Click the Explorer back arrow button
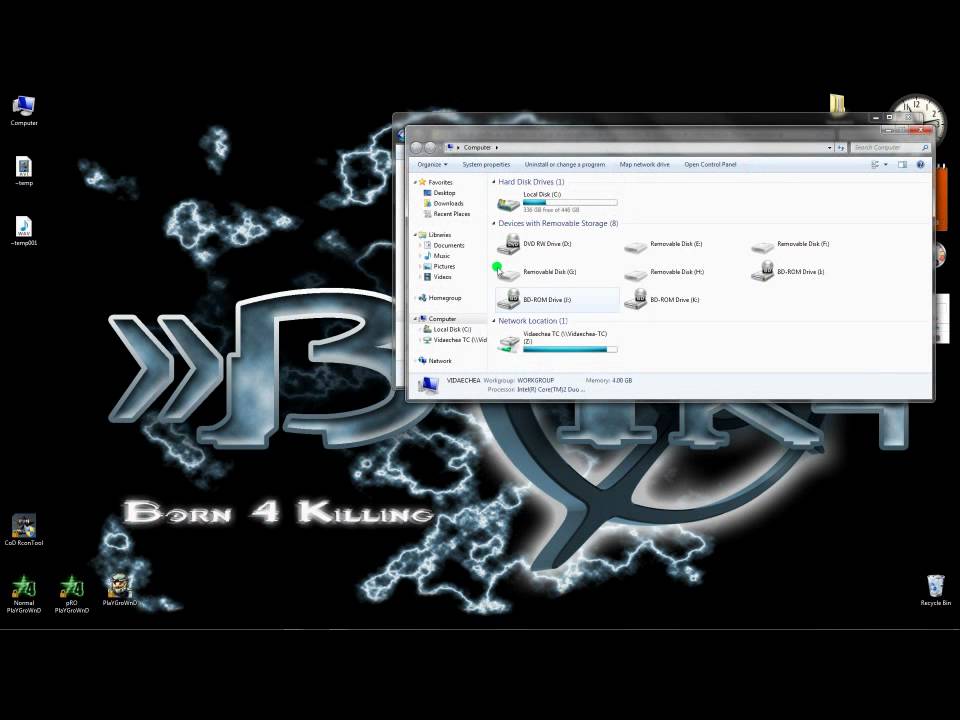This screenshot has height=720, width=960. 416,148
